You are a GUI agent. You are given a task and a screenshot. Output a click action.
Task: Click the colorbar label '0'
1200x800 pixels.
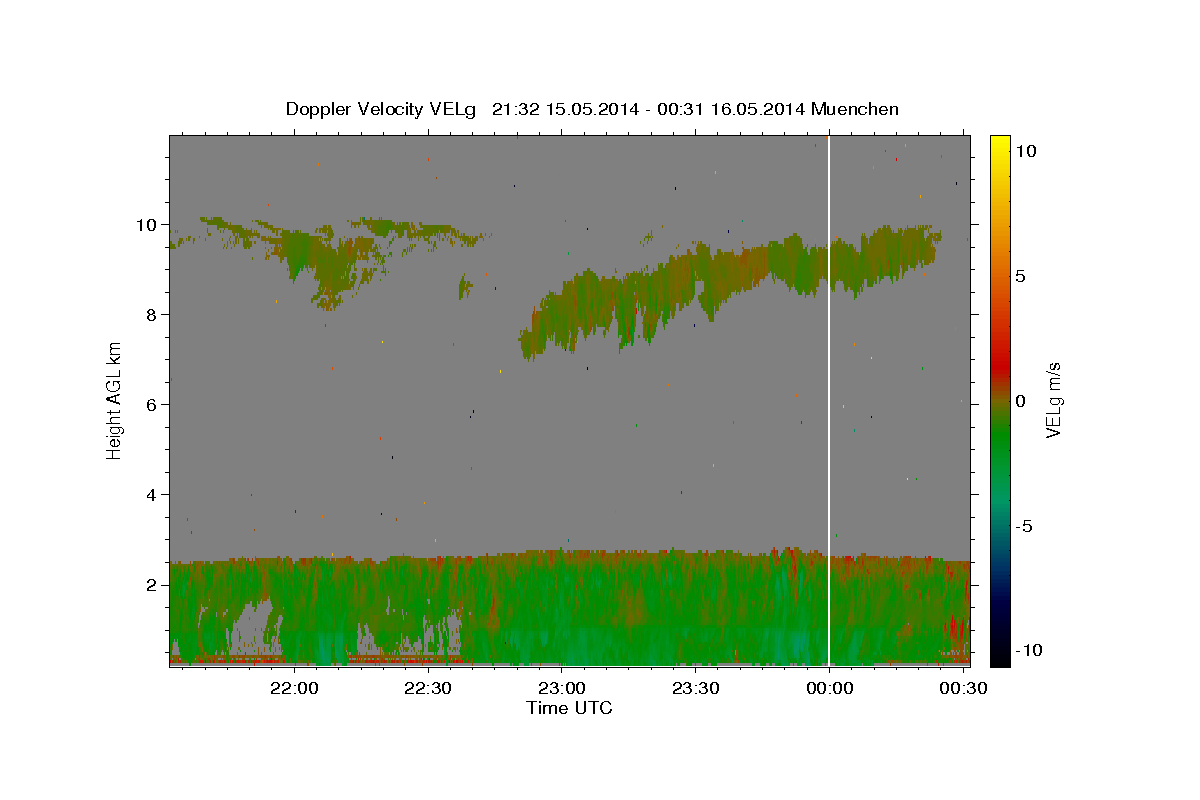tap(1020, 401)
